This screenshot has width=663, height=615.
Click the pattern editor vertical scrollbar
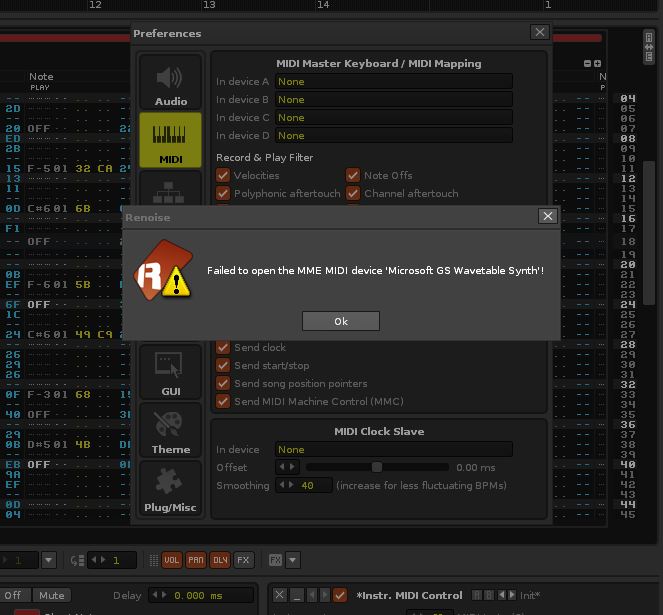pos(649,233)
